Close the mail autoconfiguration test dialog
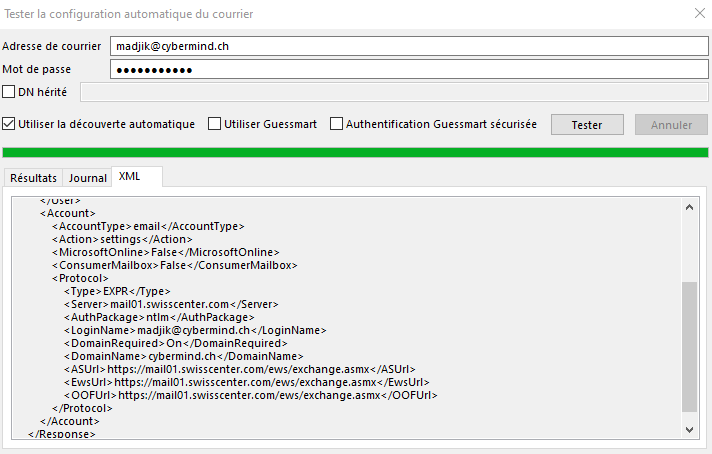Screen dimensions: 712x454 697,14
